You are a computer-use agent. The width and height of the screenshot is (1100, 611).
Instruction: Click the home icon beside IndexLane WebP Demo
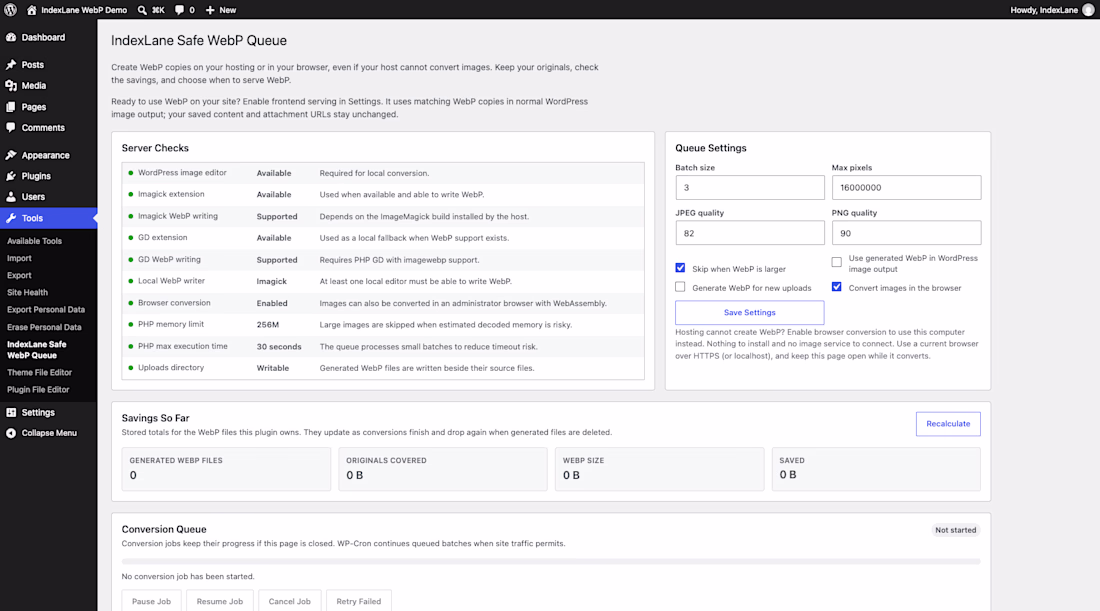[x=32, y=10]
